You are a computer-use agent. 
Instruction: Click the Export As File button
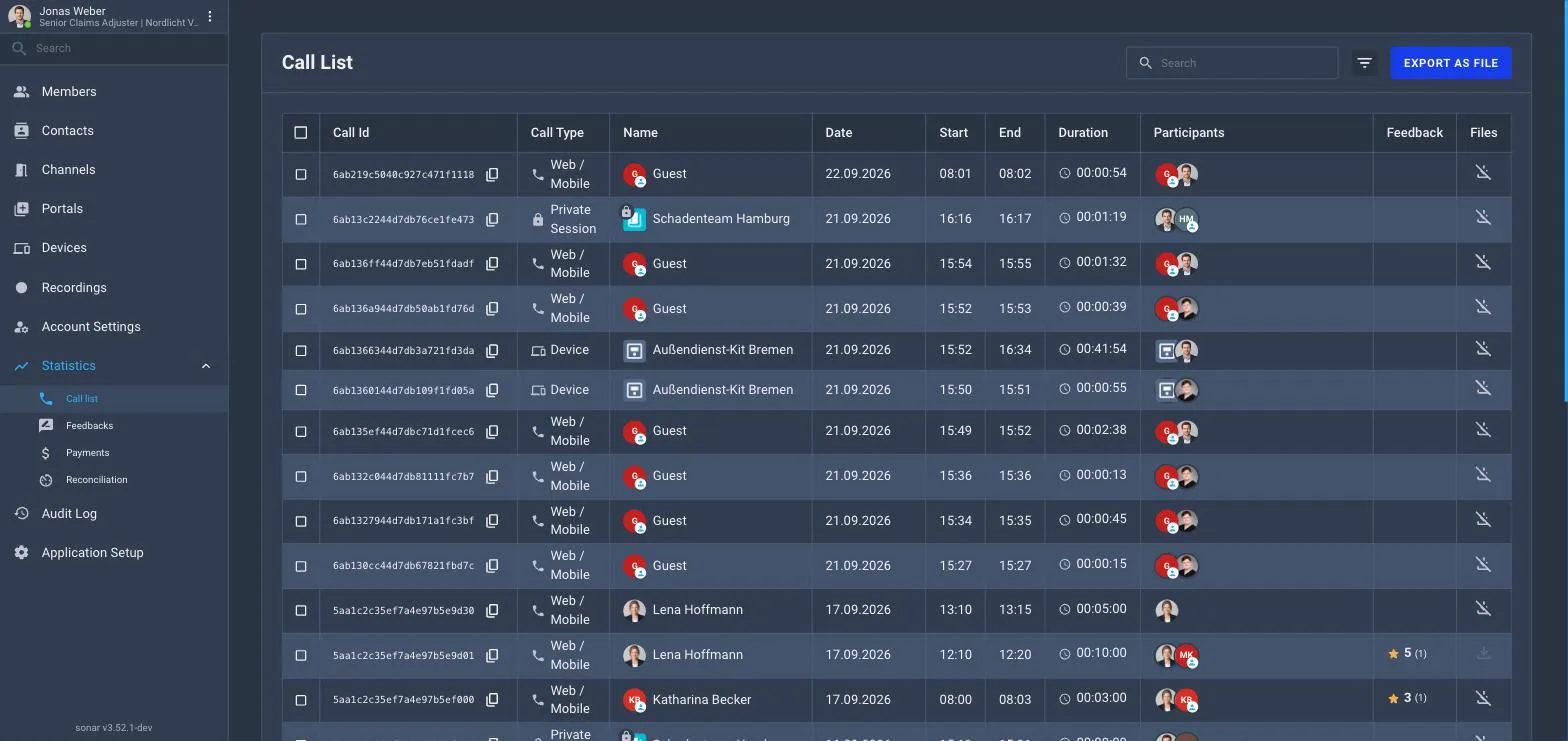point(1450,63)
